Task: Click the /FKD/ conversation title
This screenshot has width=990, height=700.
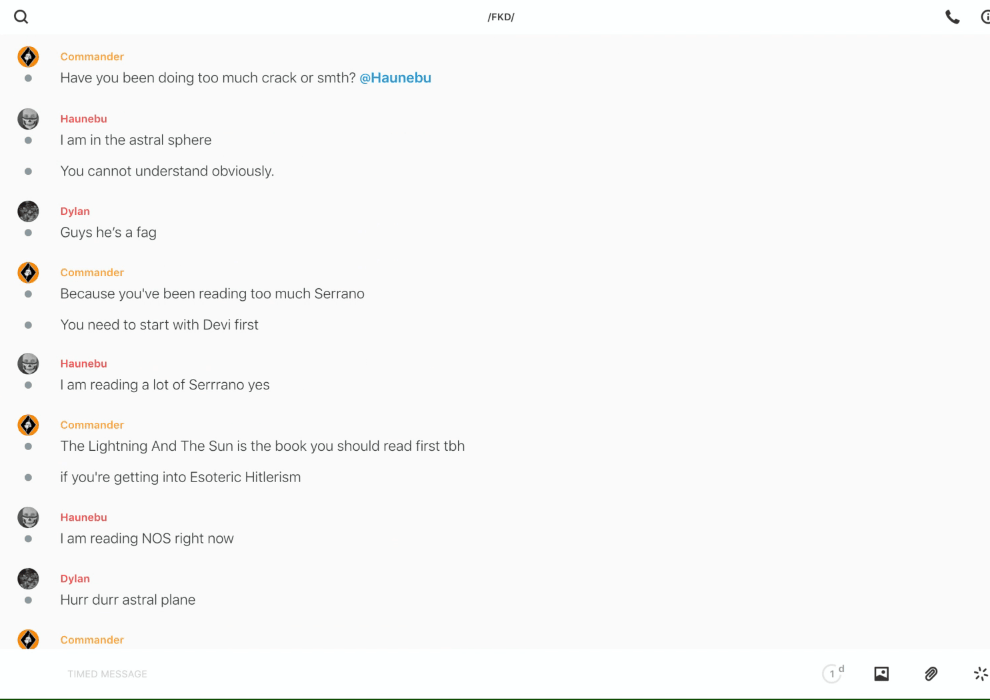Action: (x=501, y=17)
